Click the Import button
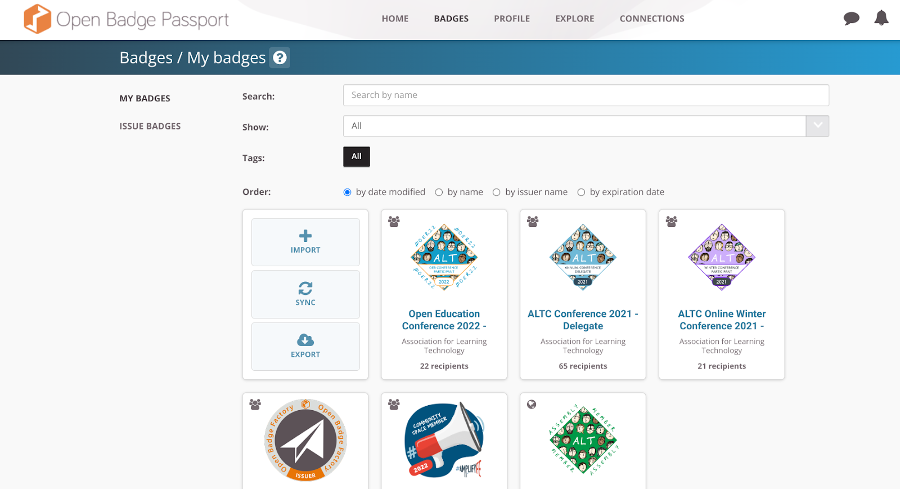Viewport: 900px width, 489px height. [x=305, y=242]
